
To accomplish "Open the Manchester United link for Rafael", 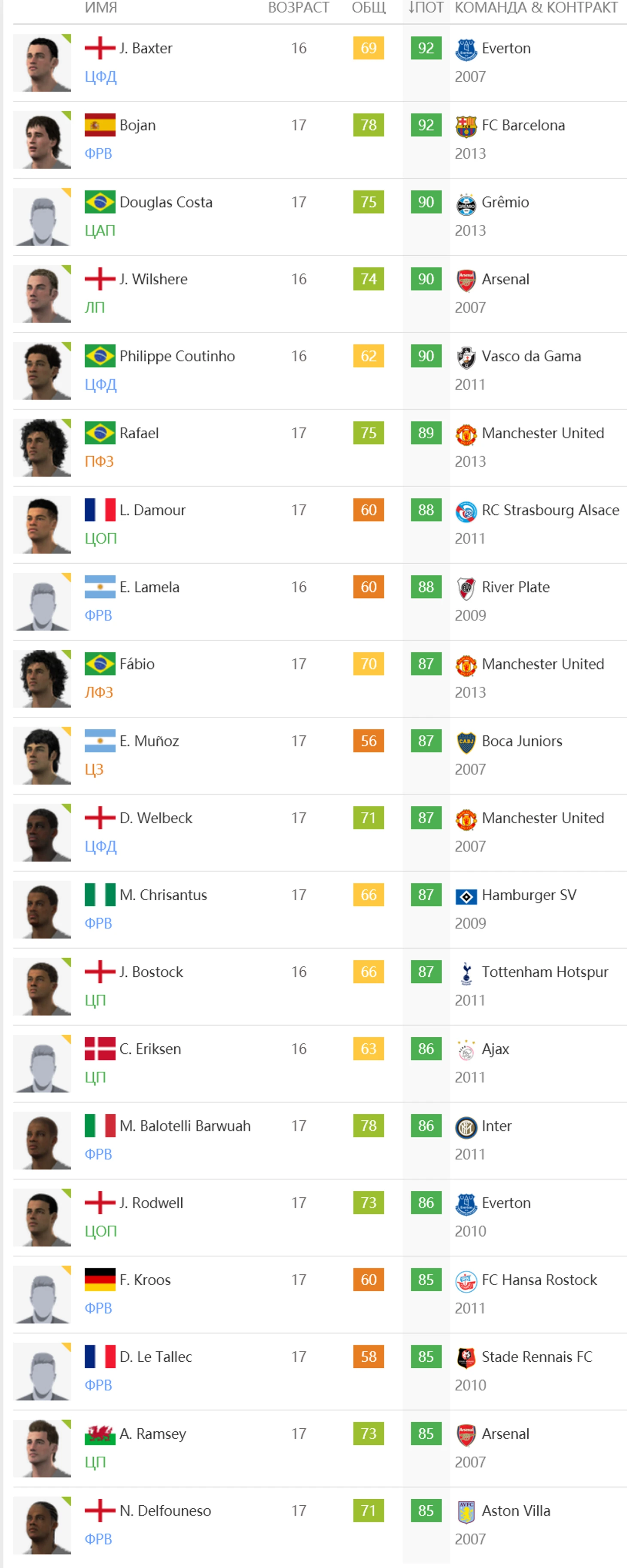I will (x=542, y=433).
